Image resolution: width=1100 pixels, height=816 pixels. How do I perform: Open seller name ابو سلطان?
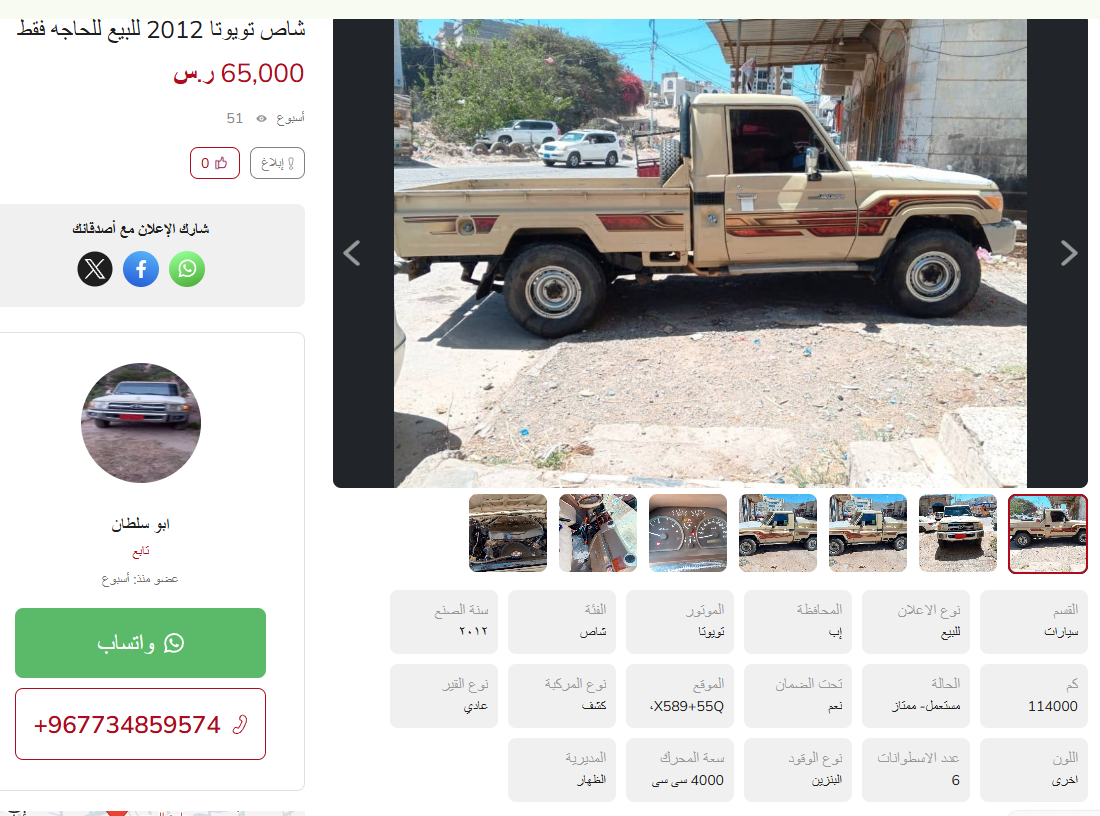pos(140,524)
